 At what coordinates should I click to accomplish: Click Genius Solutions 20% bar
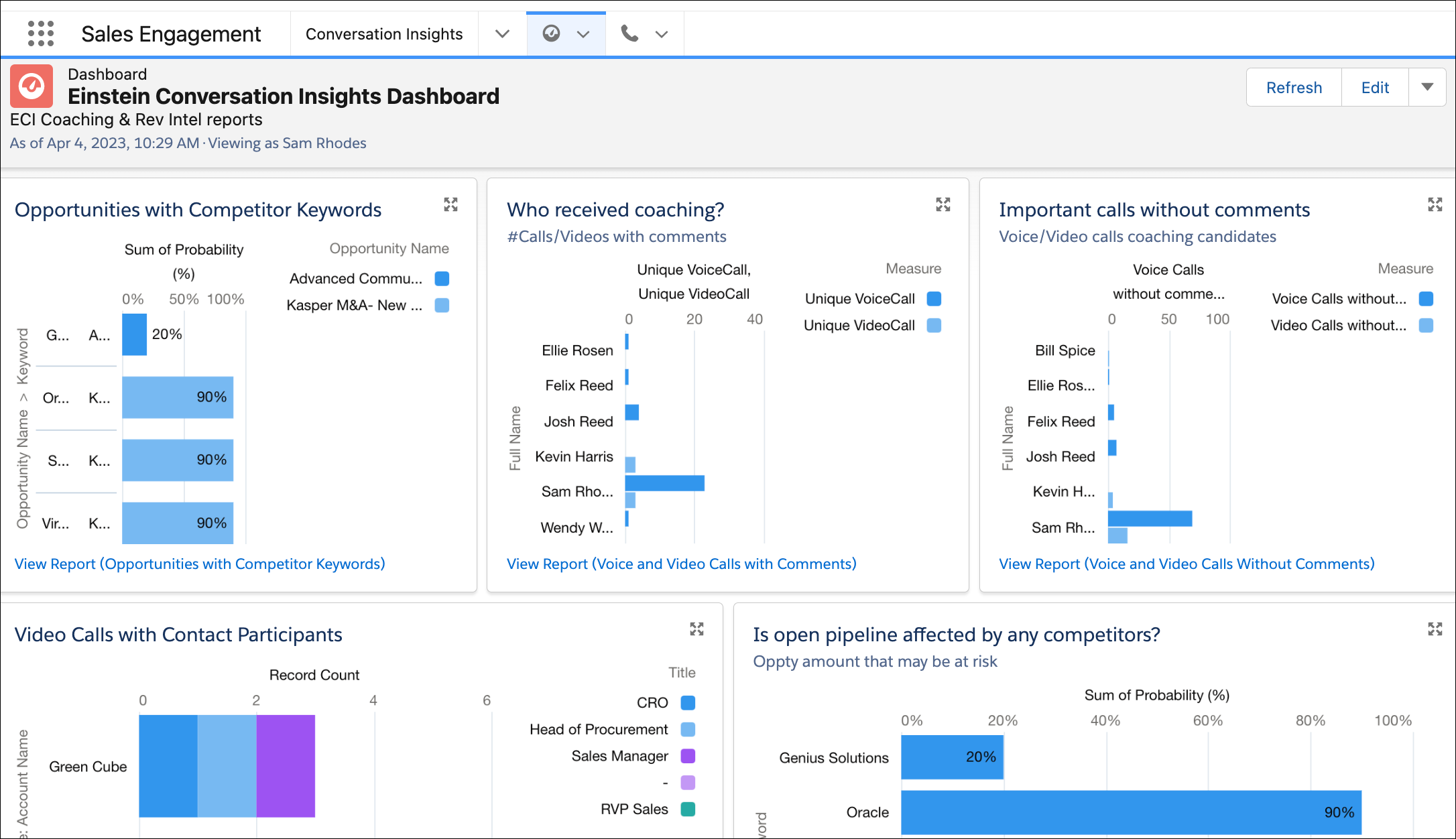(x=952, y=757)
